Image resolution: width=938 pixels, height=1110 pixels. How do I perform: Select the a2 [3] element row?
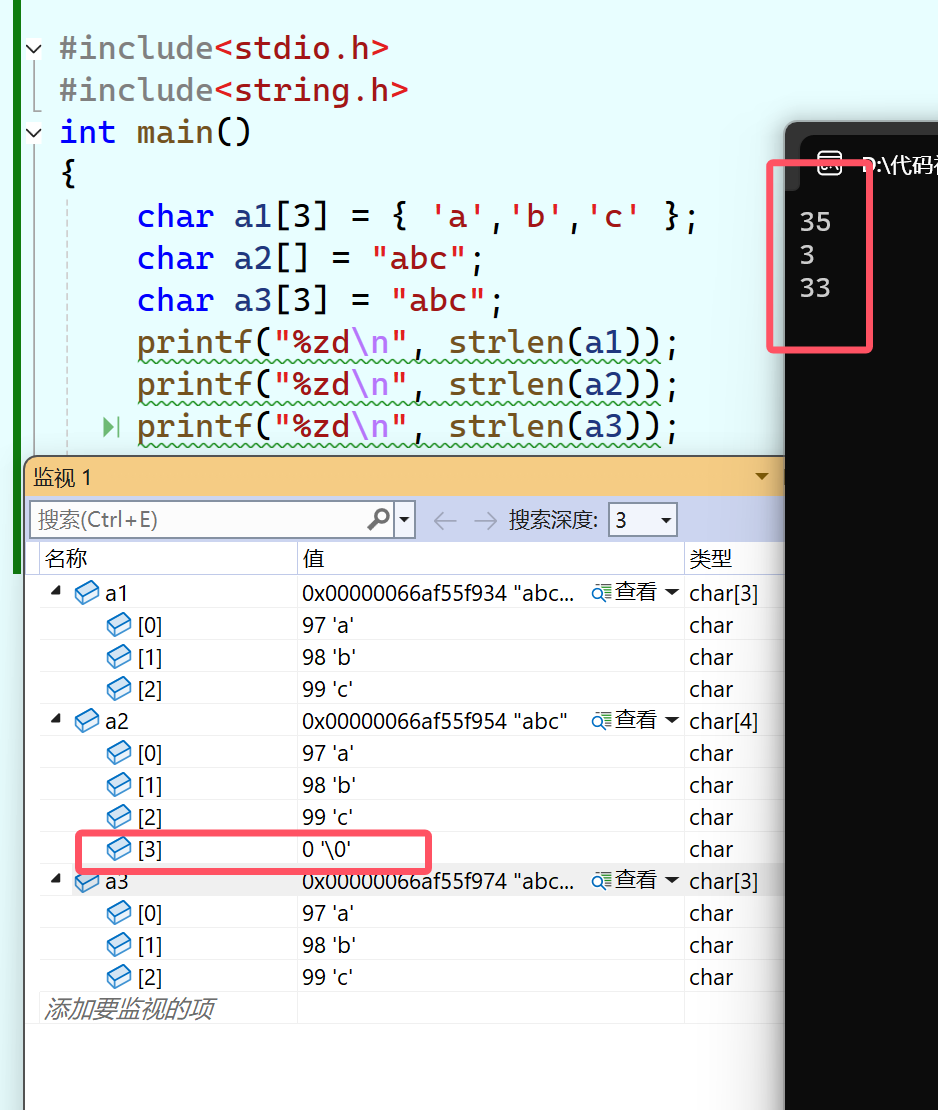click(411, 849)
